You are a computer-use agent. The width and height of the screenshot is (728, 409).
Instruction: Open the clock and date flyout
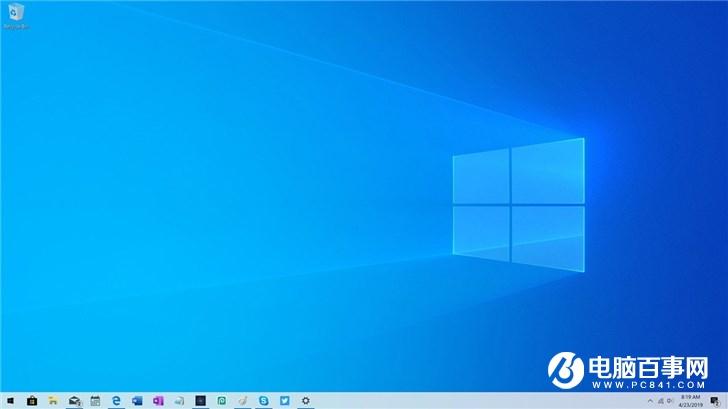coord(690,401)
